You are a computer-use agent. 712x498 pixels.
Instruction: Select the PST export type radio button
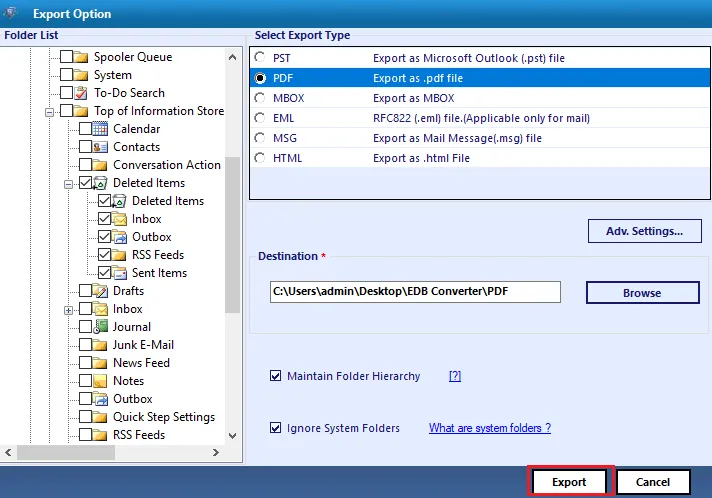pyautogui.click(x=261, y=58)
